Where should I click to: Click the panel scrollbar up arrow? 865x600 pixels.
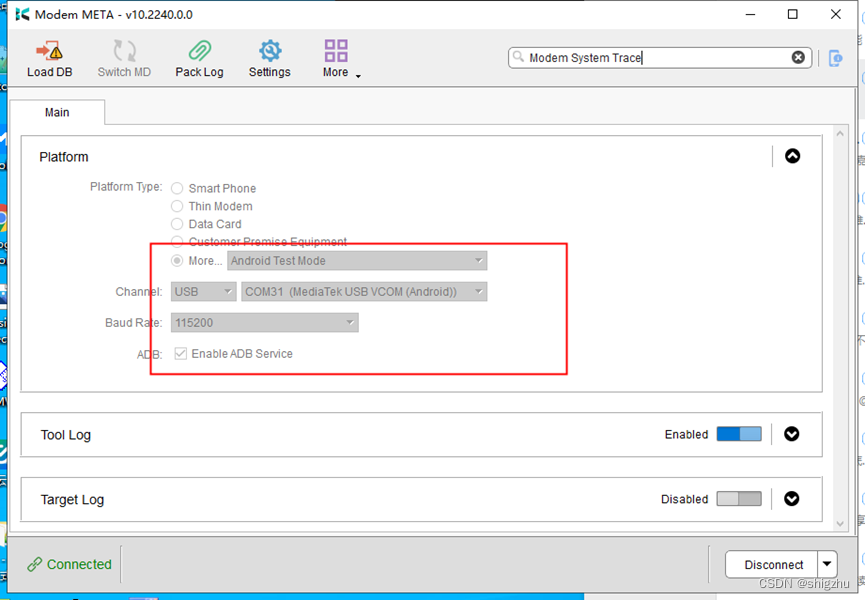[840, 133]
